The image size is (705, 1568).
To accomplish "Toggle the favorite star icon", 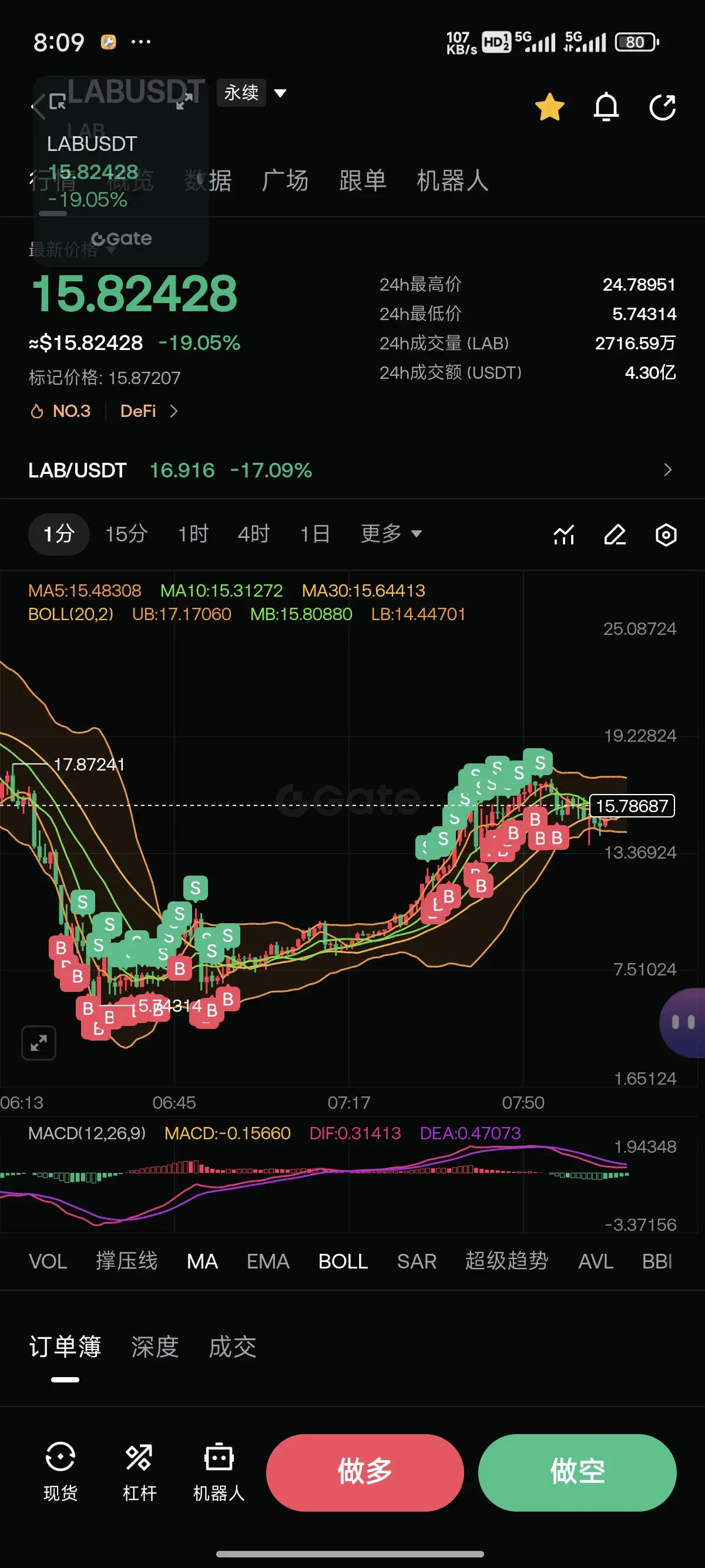I will (x=550, y=107).
